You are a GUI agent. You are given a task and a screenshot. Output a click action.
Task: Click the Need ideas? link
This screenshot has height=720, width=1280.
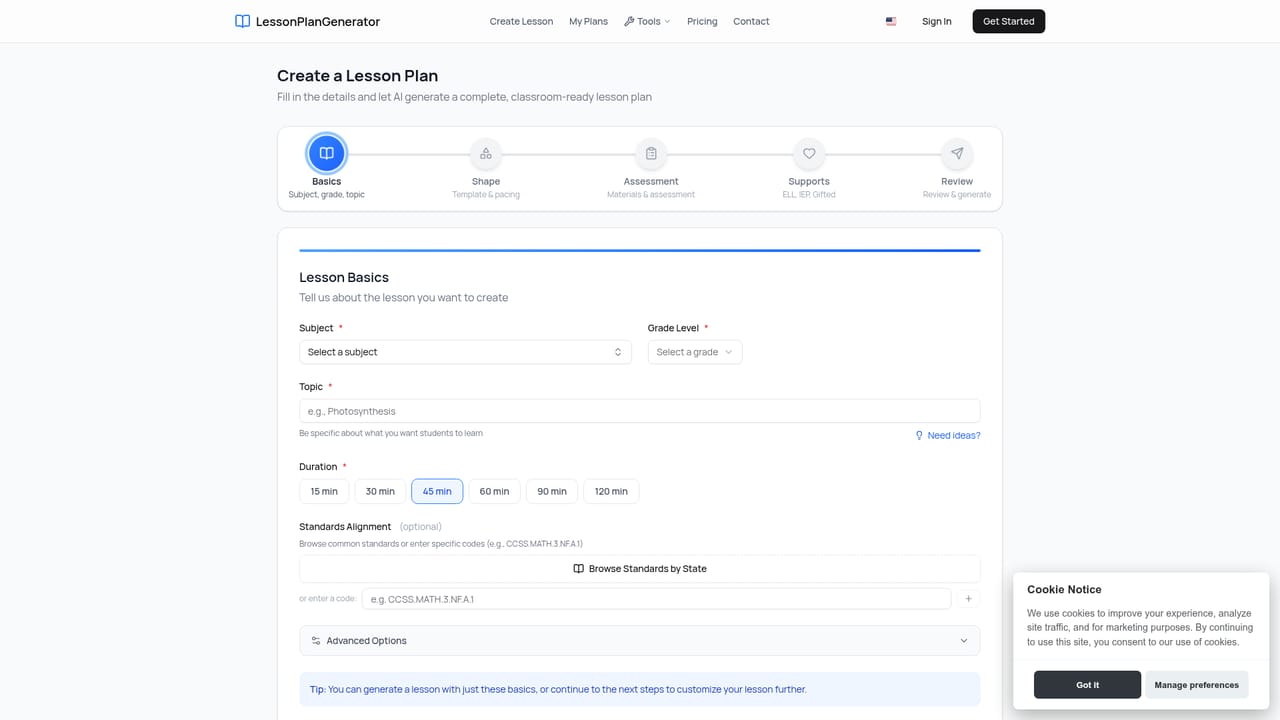[947, 436]
